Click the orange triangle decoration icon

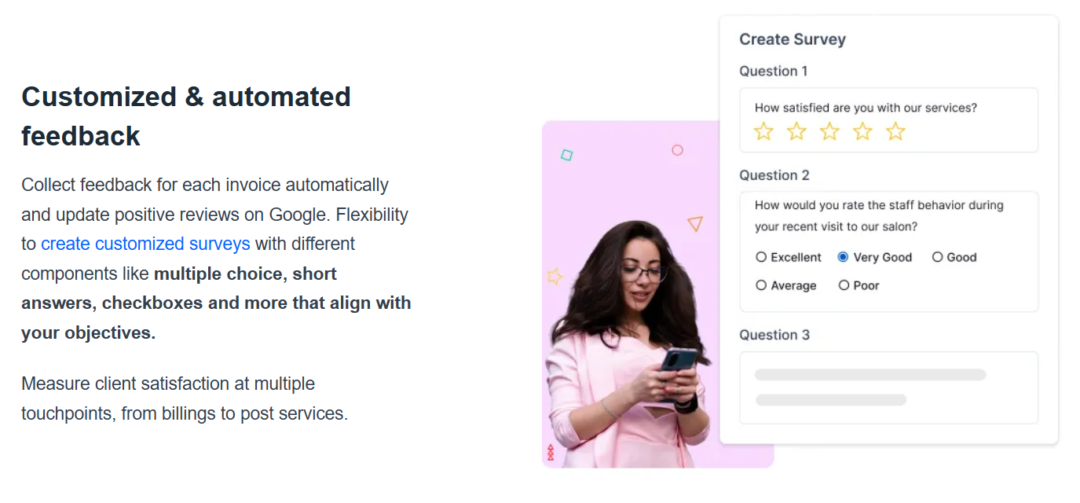tap(695, 224)
